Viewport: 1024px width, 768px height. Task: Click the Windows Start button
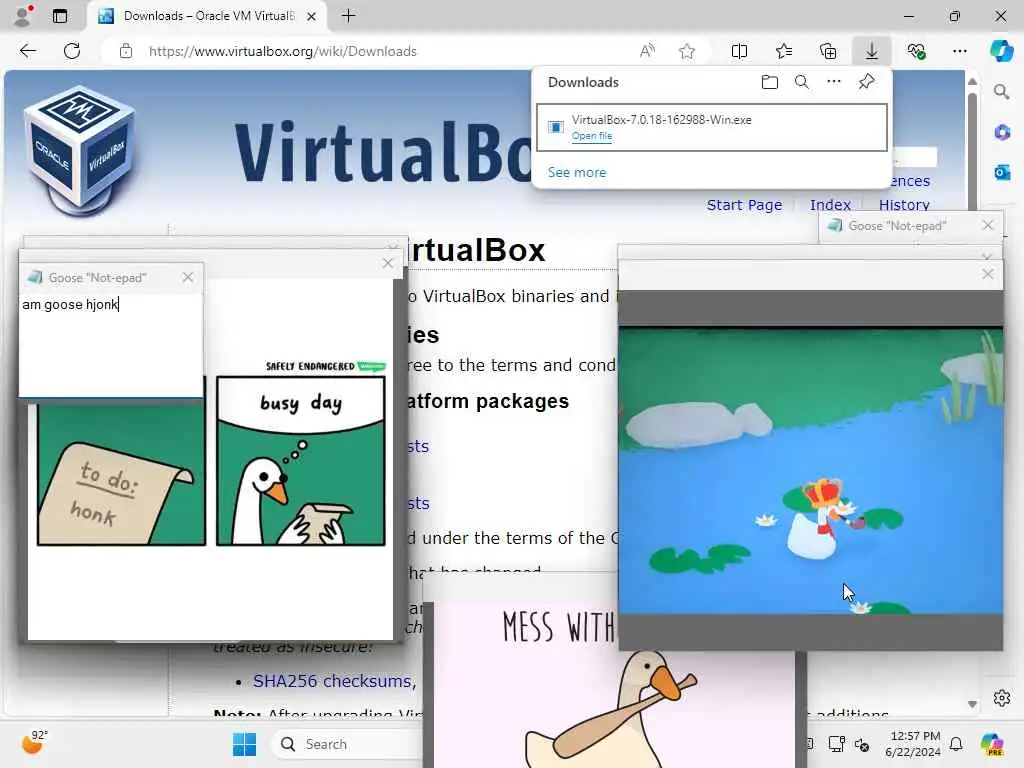click(x=244, y=744)
